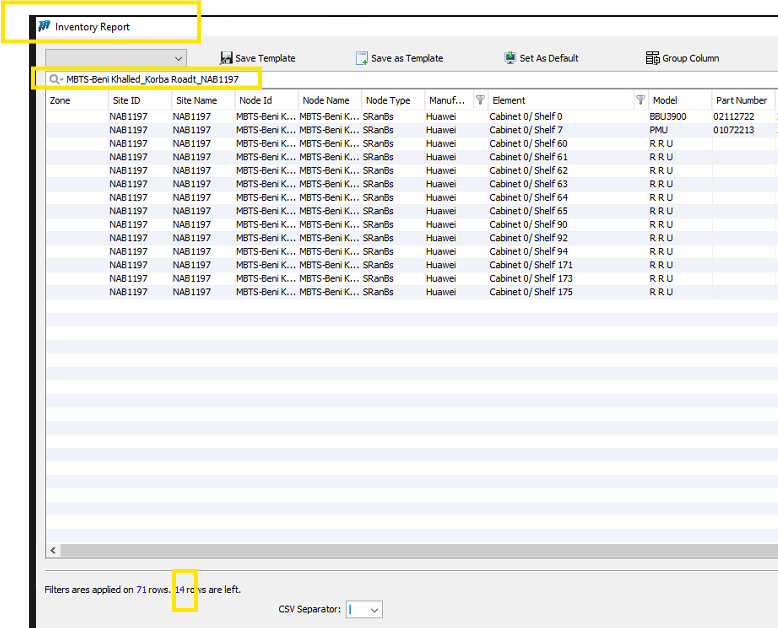Open the template selection dropdown
This screenshot has height=628, width=778.
click(179, 59)
